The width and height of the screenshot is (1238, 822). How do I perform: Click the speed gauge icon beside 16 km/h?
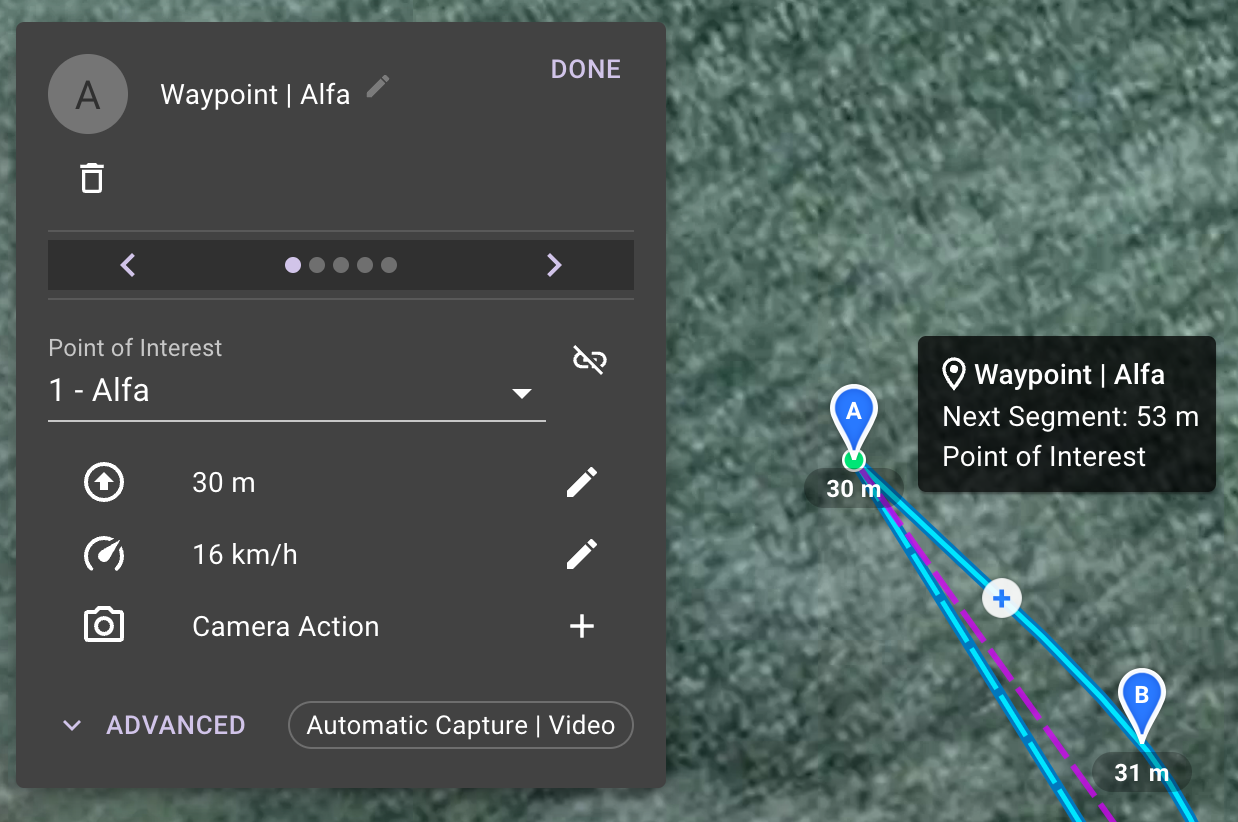tap(104, 554)
